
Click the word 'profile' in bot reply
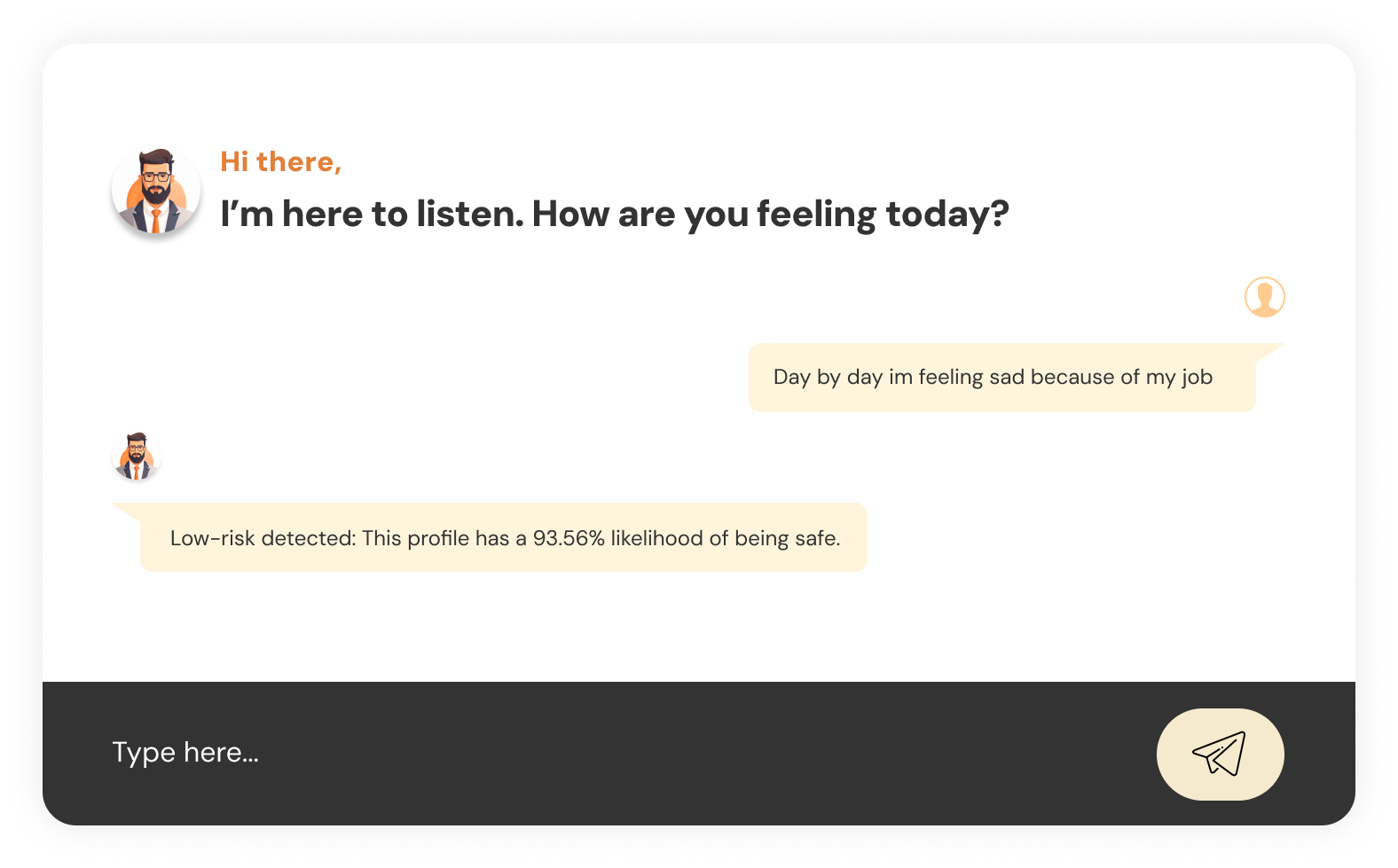(x=438, y=538)
